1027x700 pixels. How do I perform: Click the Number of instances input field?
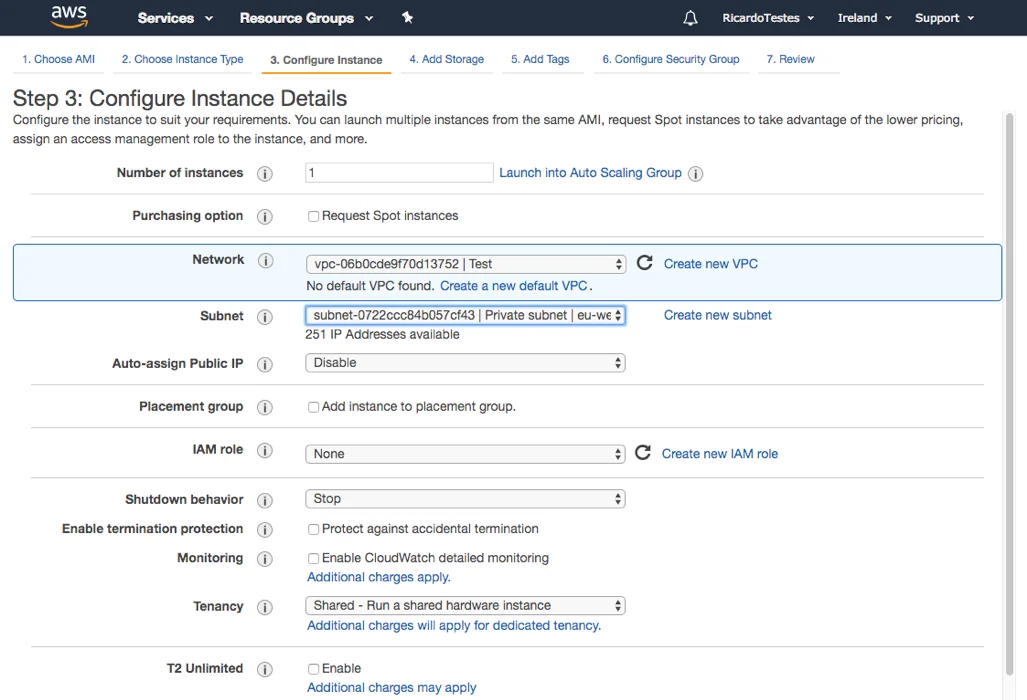pyautogui.click(x=399, y=173)
